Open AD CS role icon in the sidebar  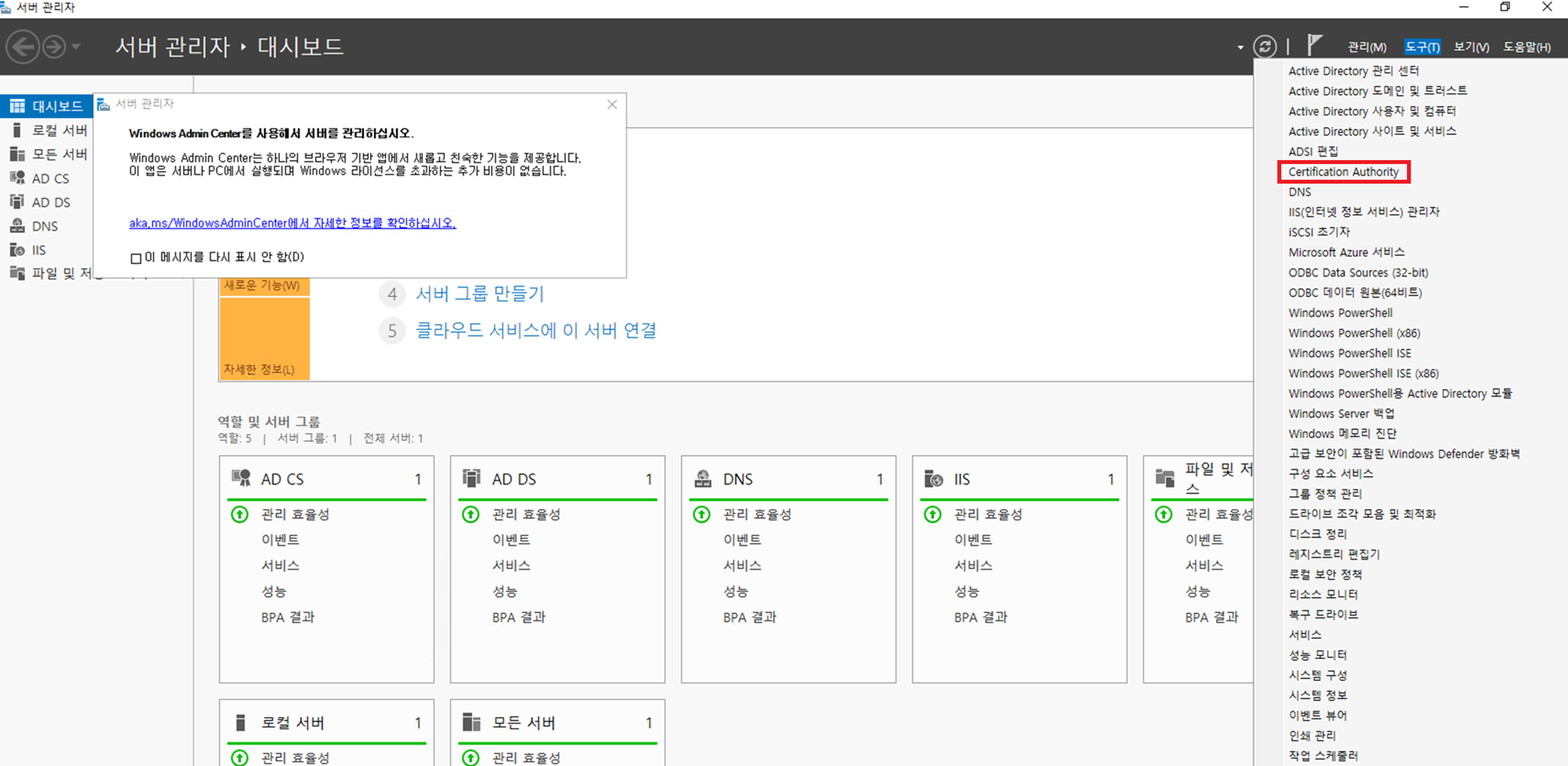coord(17,178)
